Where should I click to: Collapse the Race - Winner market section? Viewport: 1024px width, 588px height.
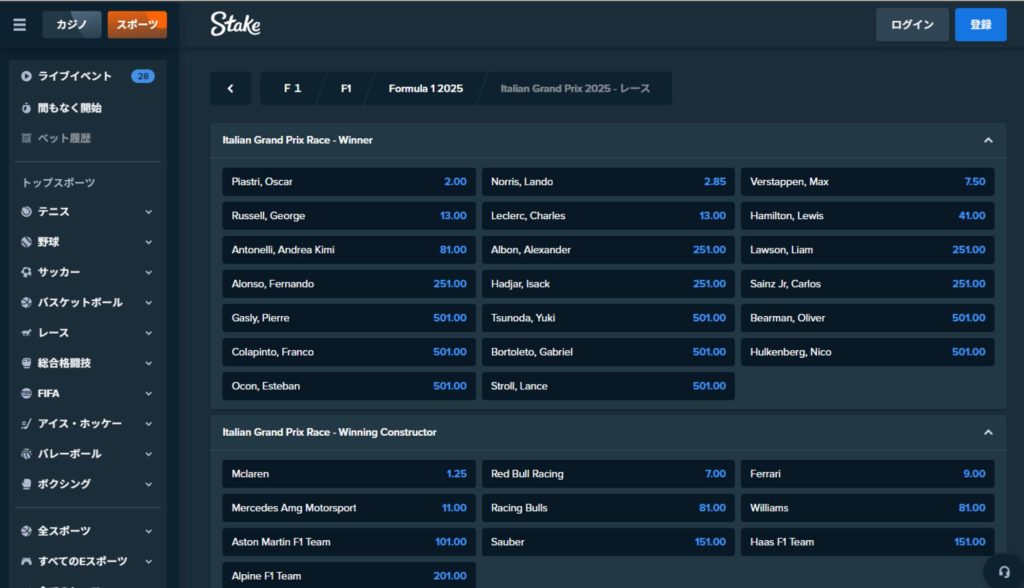pos(988,140)
